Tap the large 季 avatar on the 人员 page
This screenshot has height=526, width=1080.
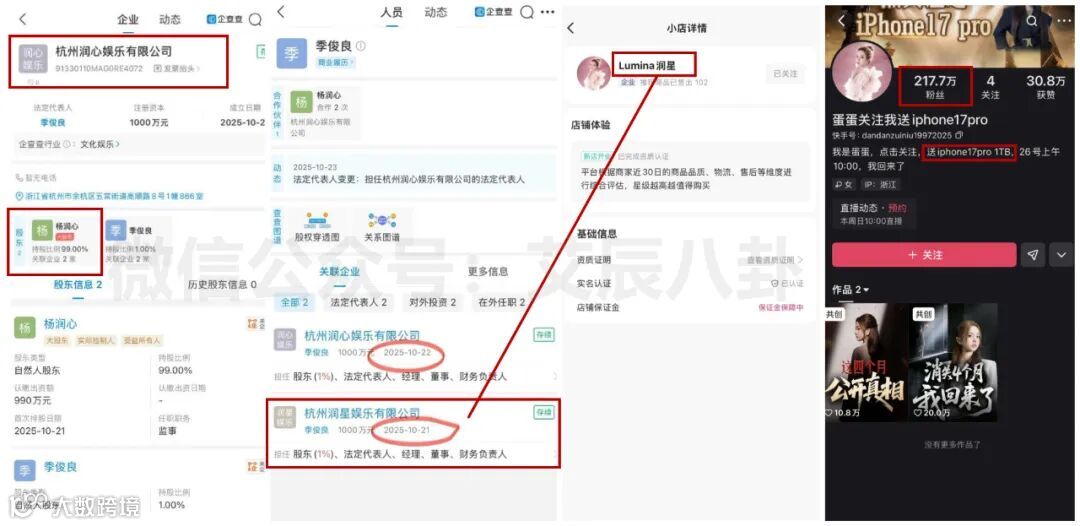click(x=291, y=54)
